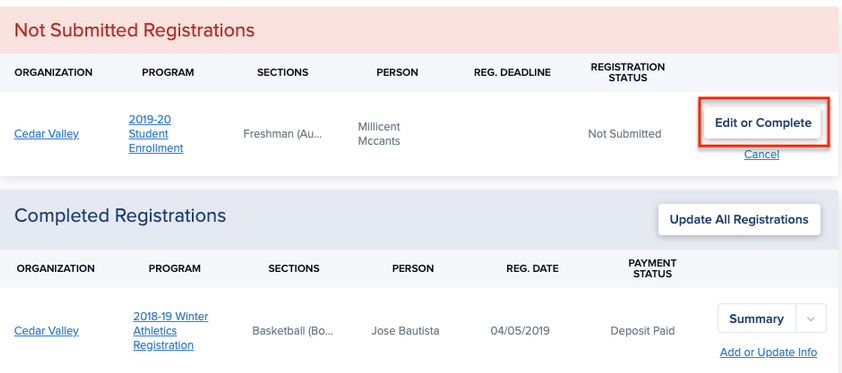
Task: Click the REGISTRATION STATUS column header
Action: 628,72
